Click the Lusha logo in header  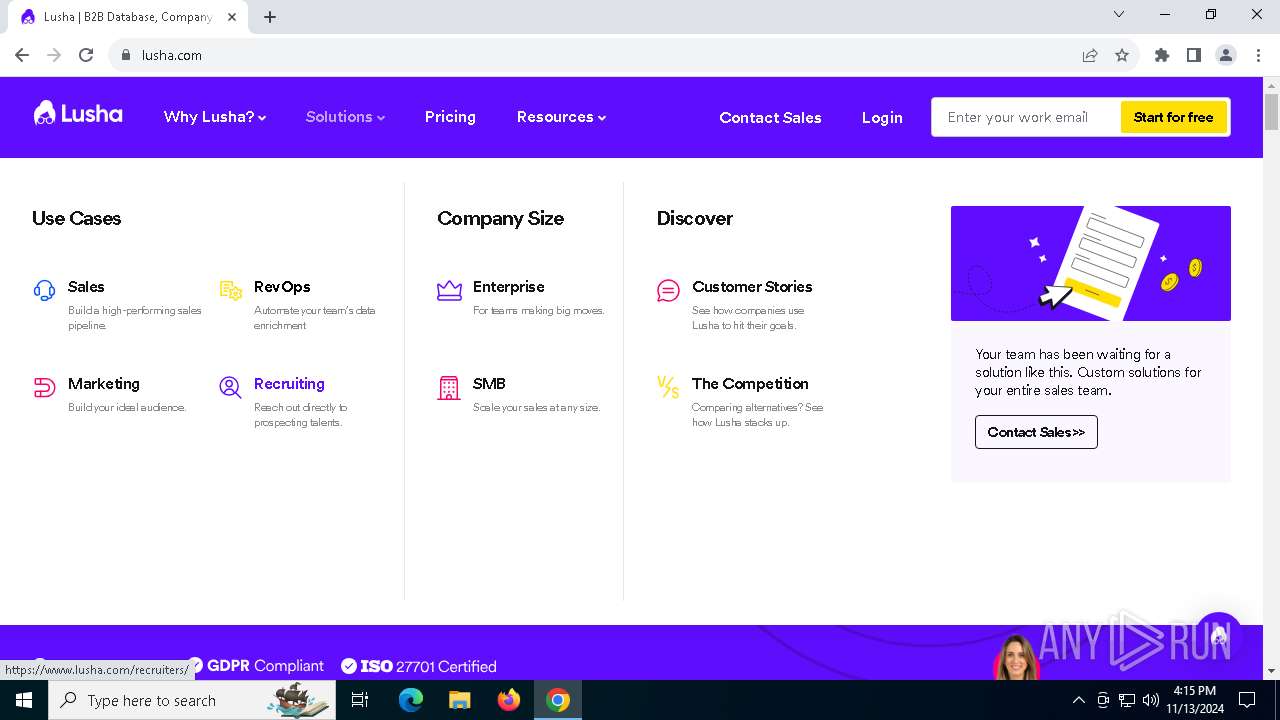point(78,113)
